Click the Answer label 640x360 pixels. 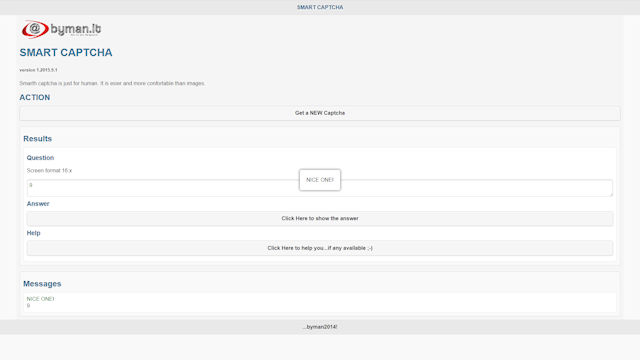[38, 204]
